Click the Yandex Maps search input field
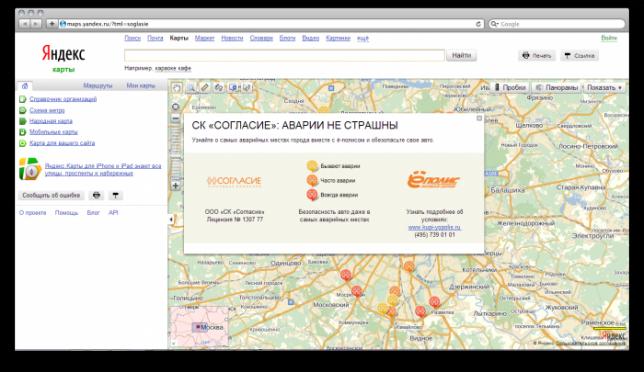Screen dimensions: 644x372 [x=284, y=55]
